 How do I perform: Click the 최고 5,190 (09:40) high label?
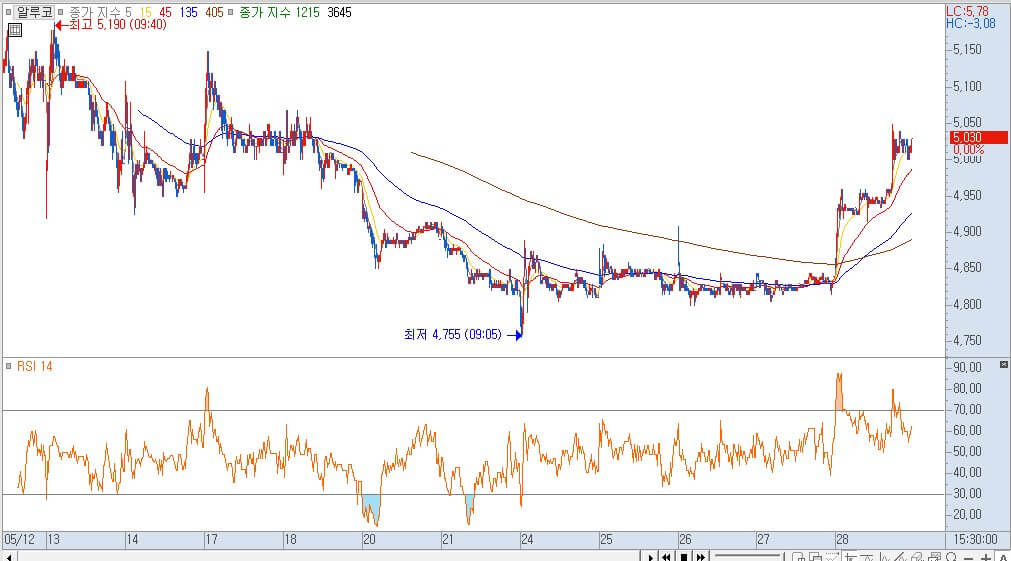coord(117,25)
